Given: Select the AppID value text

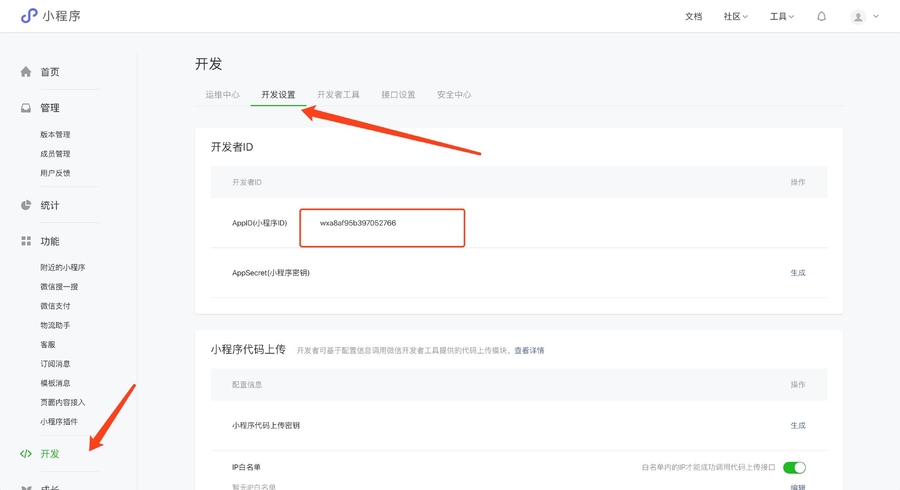Looking at the screenshot, I should tap(358, 223).
